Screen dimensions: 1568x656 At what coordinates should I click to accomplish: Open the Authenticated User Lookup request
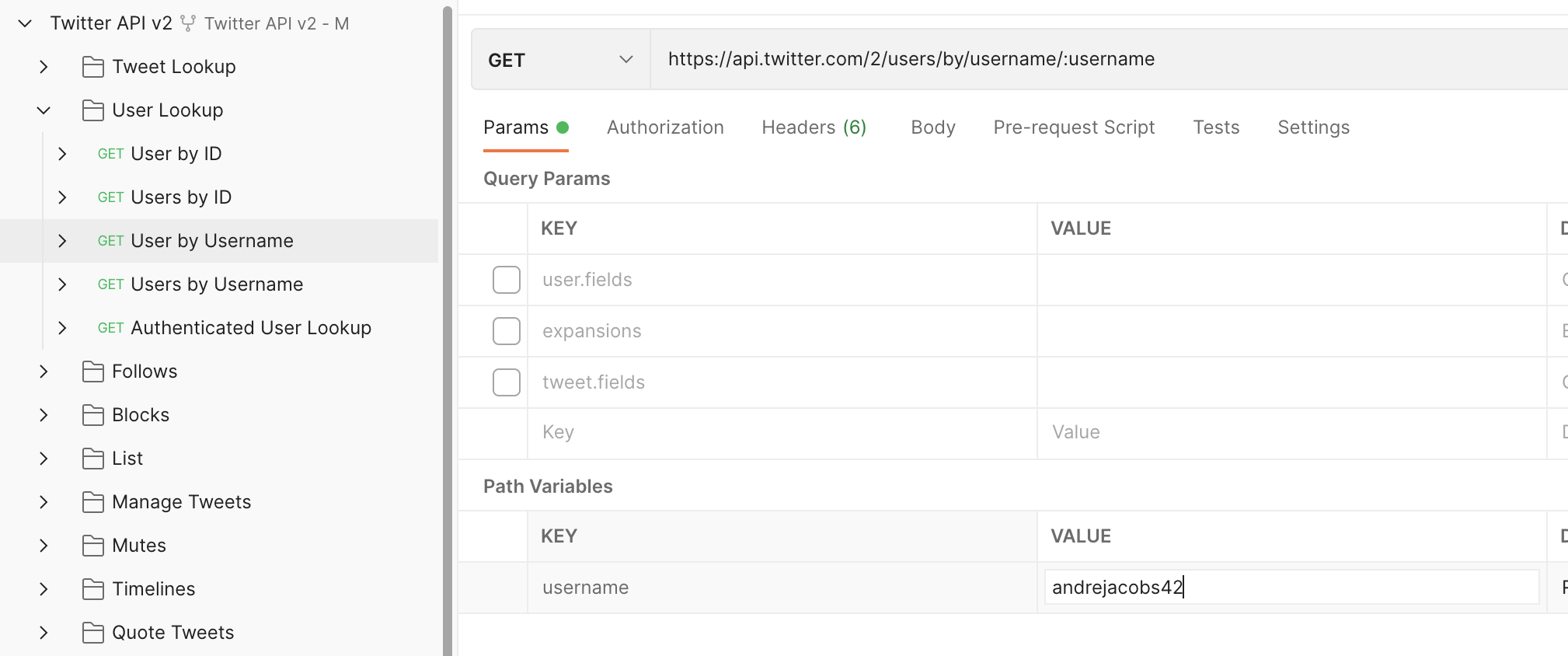coord(251,328)
